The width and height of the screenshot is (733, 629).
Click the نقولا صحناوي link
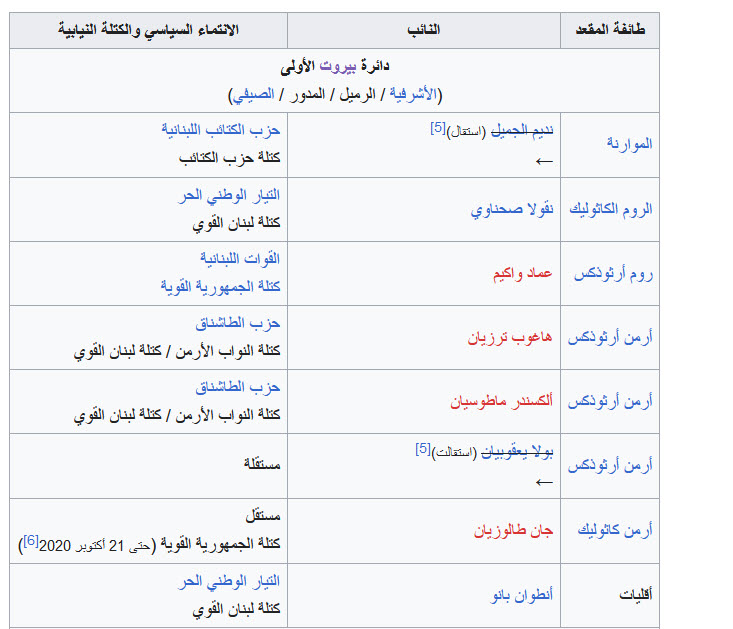(x=512, y=209)
